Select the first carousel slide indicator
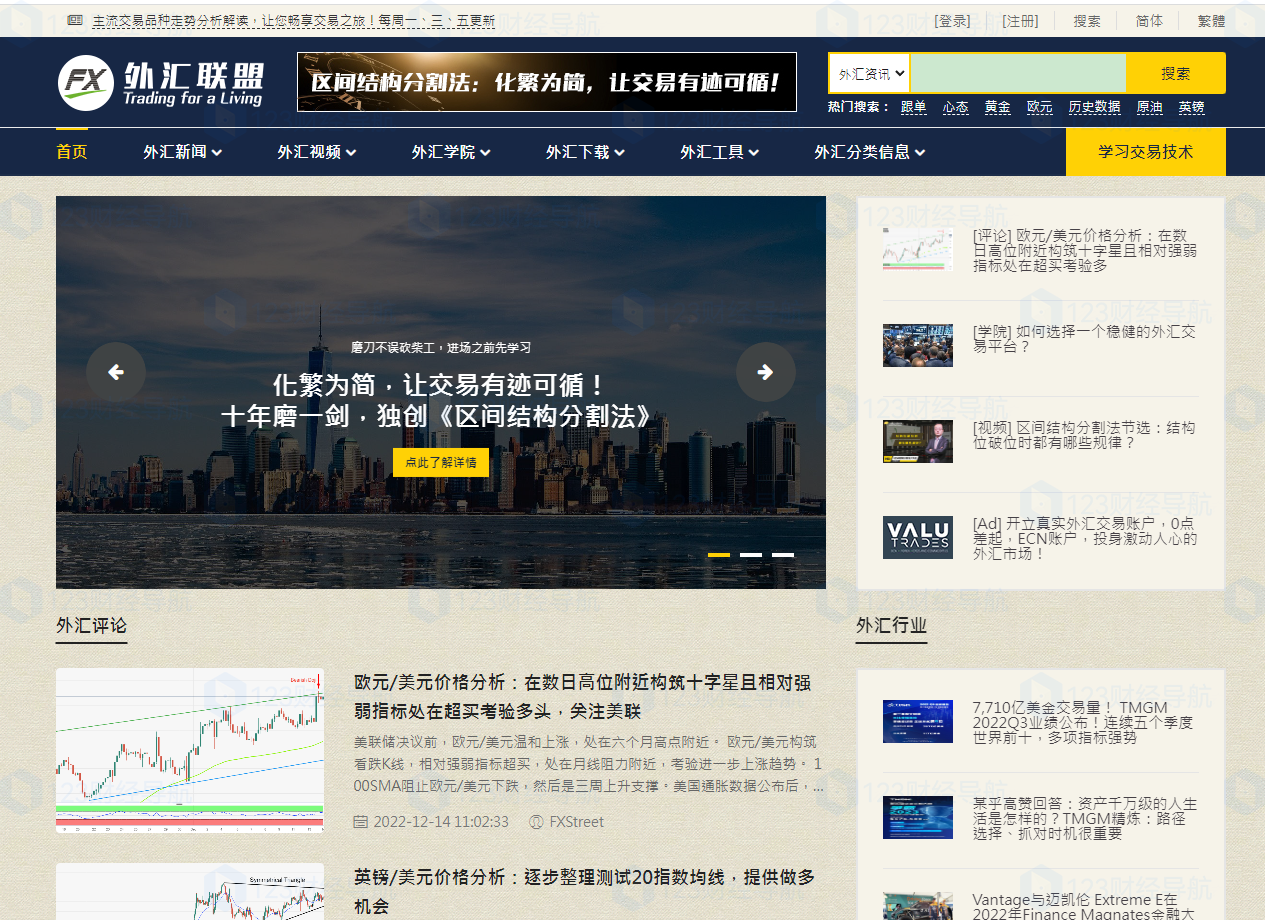The image size is (1265, 920). coord(719,554)
